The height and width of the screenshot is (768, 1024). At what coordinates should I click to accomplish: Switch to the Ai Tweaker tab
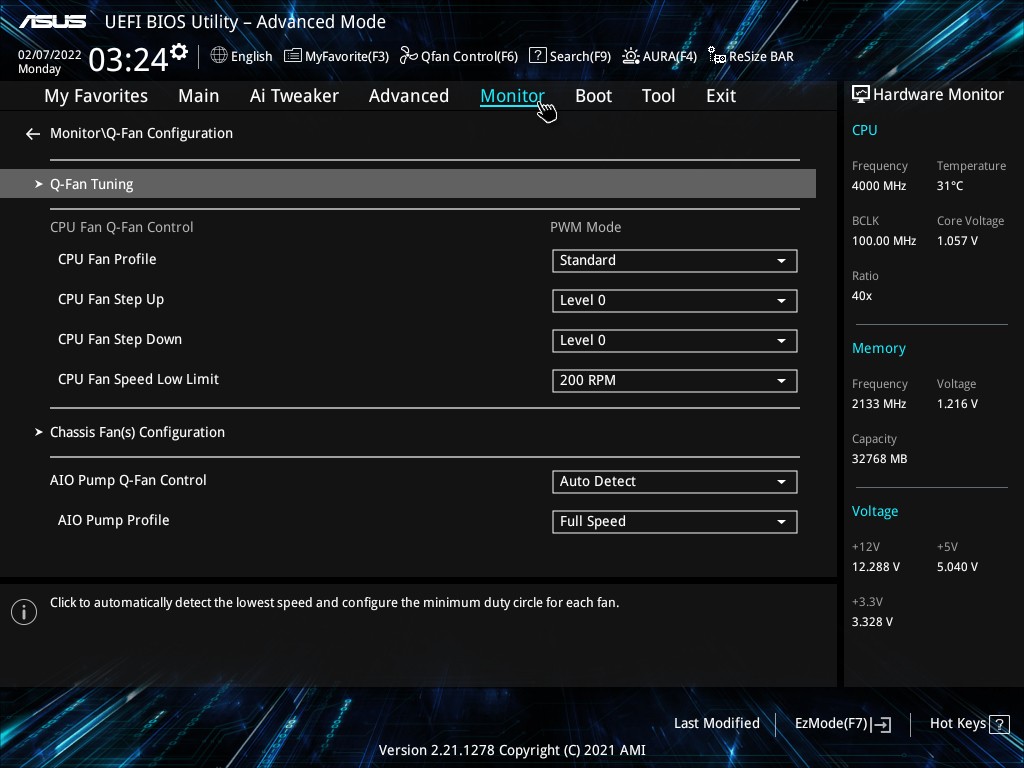[x=294, y=96]
